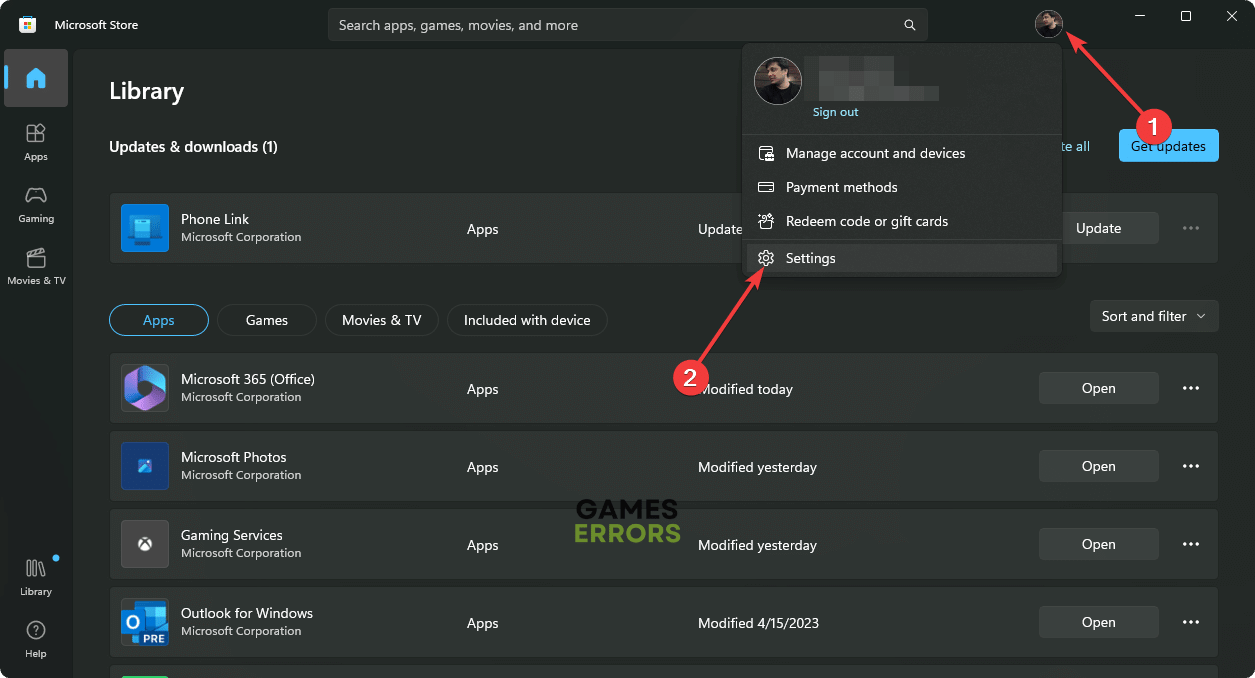Expand the Sort and filter dropdown

pos(1154,316)
